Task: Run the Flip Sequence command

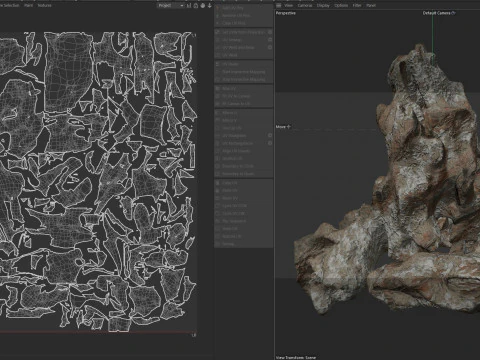Action: click(x=243, y=221)
